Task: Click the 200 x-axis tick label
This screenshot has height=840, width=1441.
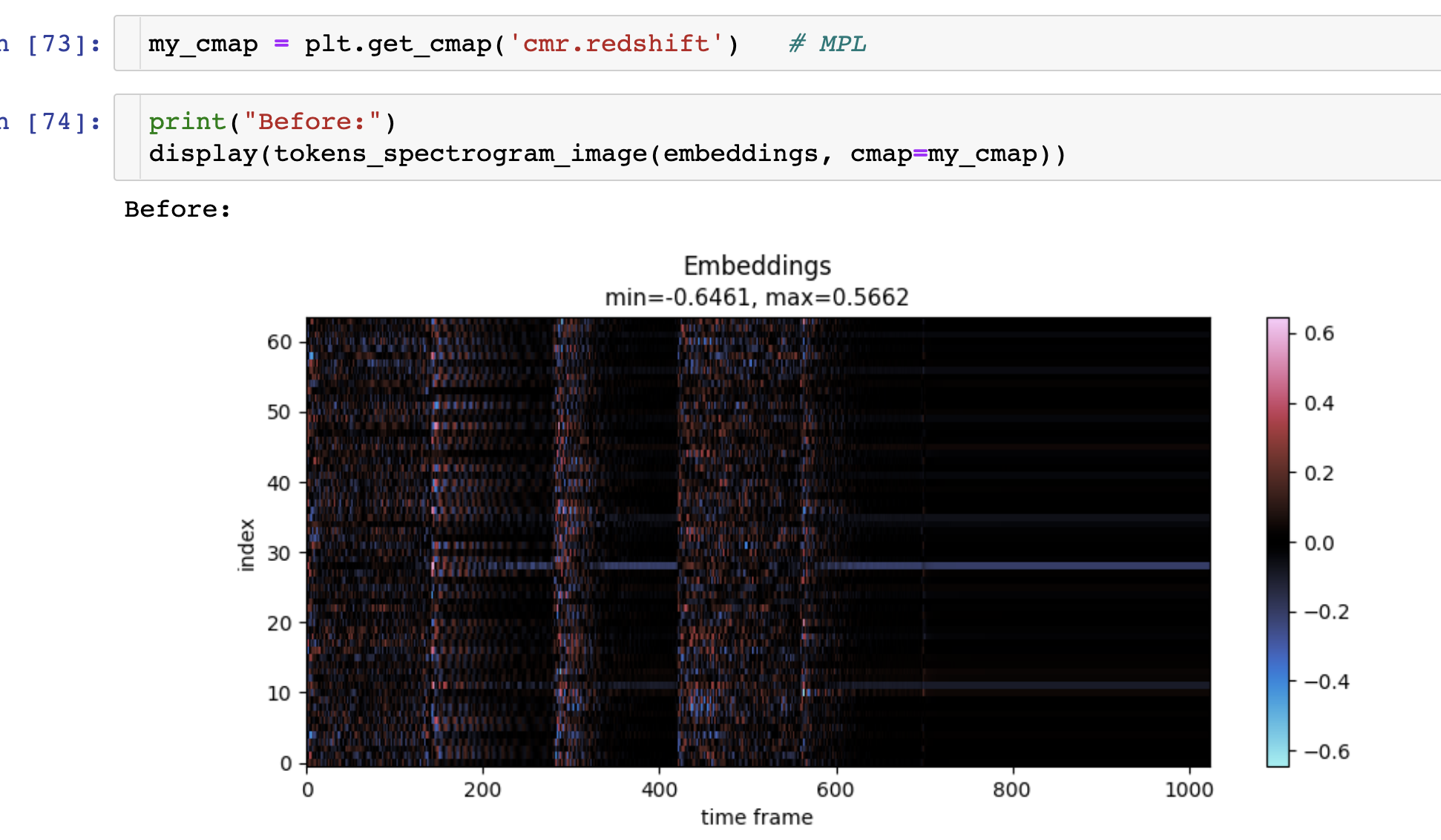Action: click(x=482, y=790)
